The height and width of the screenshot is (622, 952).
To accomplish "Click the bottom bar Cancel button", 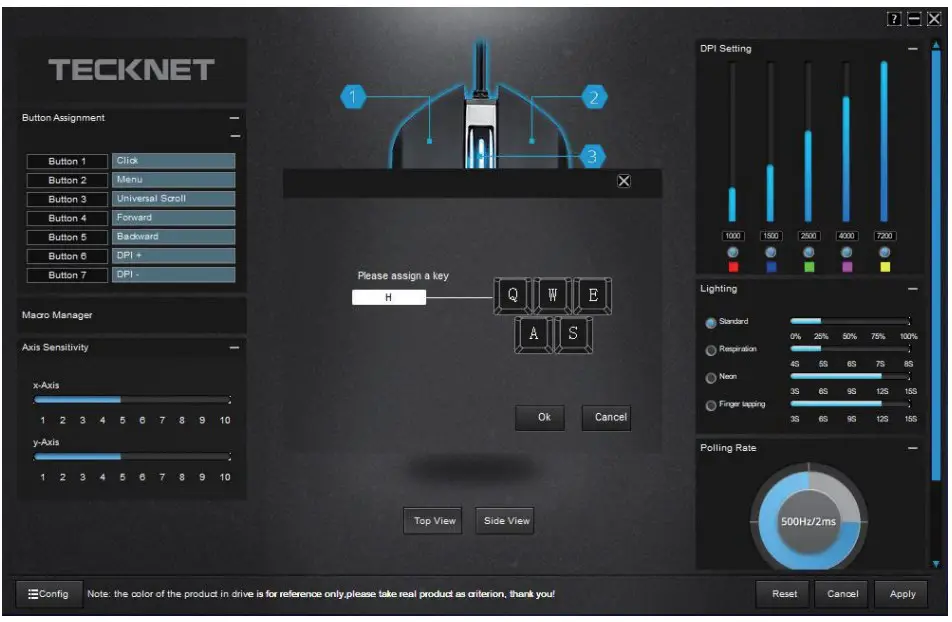I will click(843, 593).
